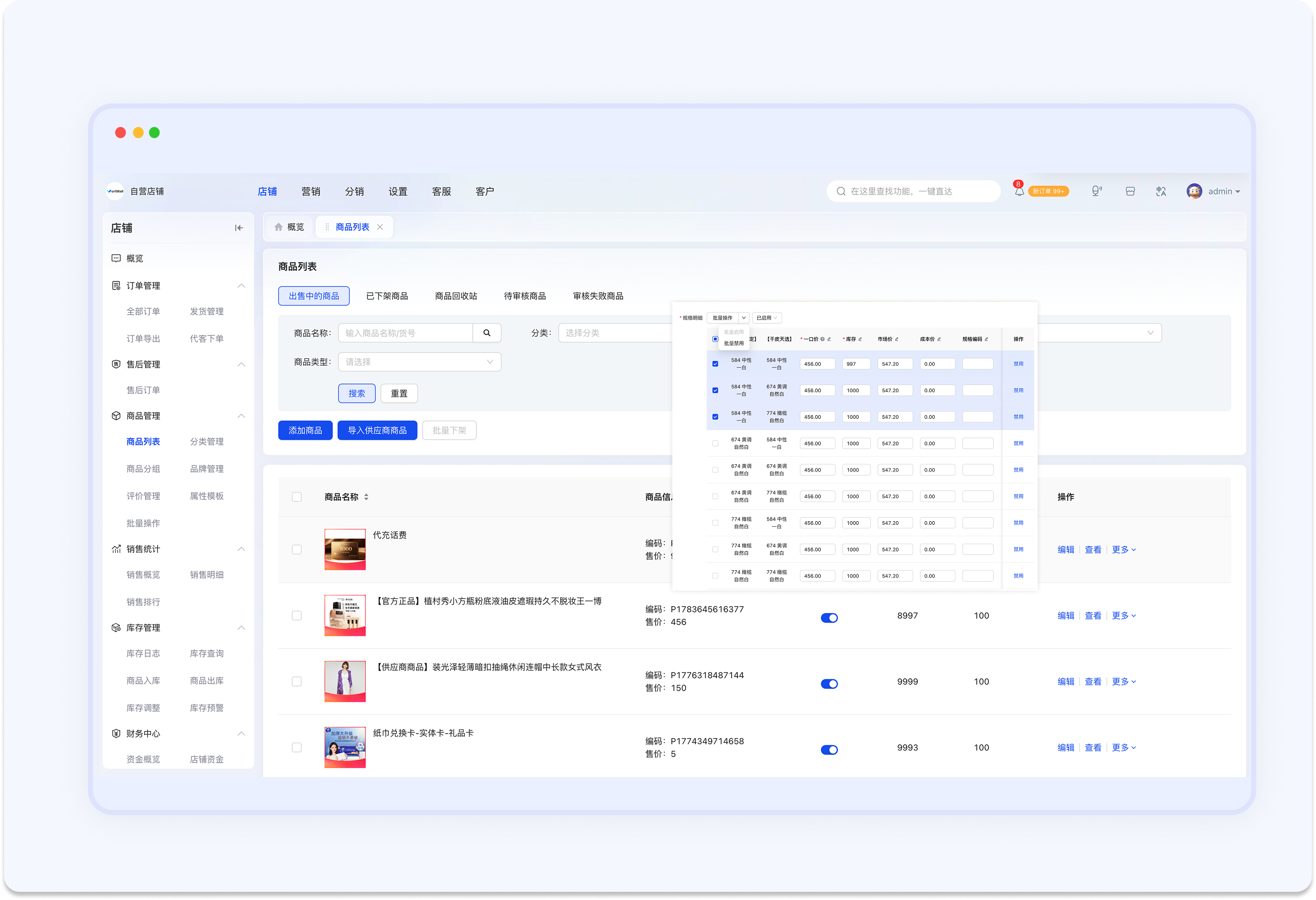Collapse the 订单管理 sidebar group
This screenshot has height=900, width=1316.
tap(241, 286)
